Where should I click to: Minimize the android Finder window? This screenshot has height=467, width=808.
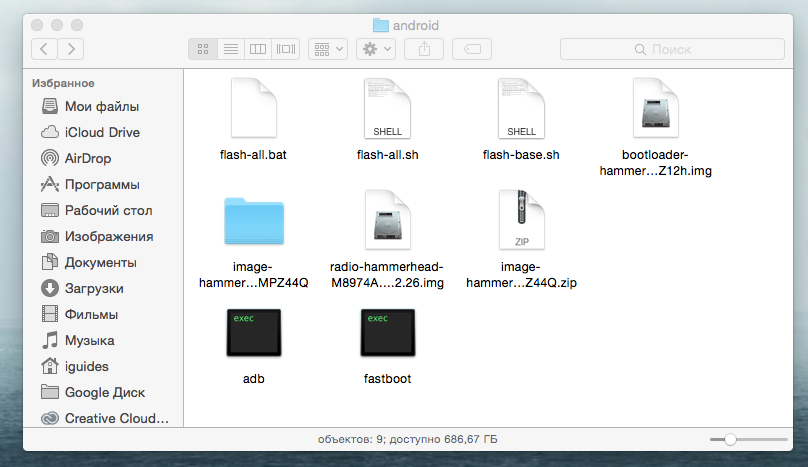(x=57, y=25)
